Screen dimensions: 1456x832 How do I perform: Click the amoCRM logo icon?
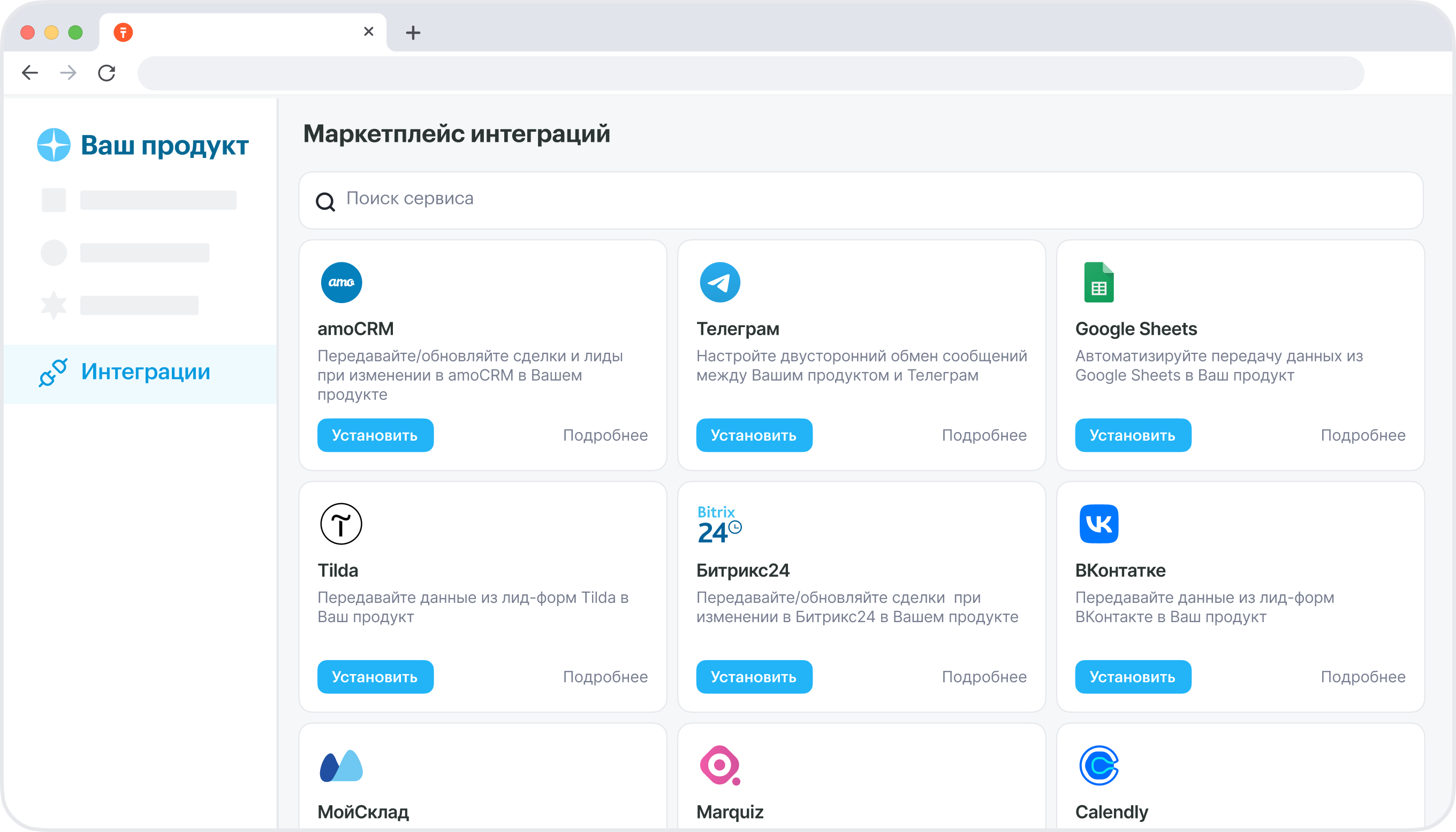coord(341,282)
